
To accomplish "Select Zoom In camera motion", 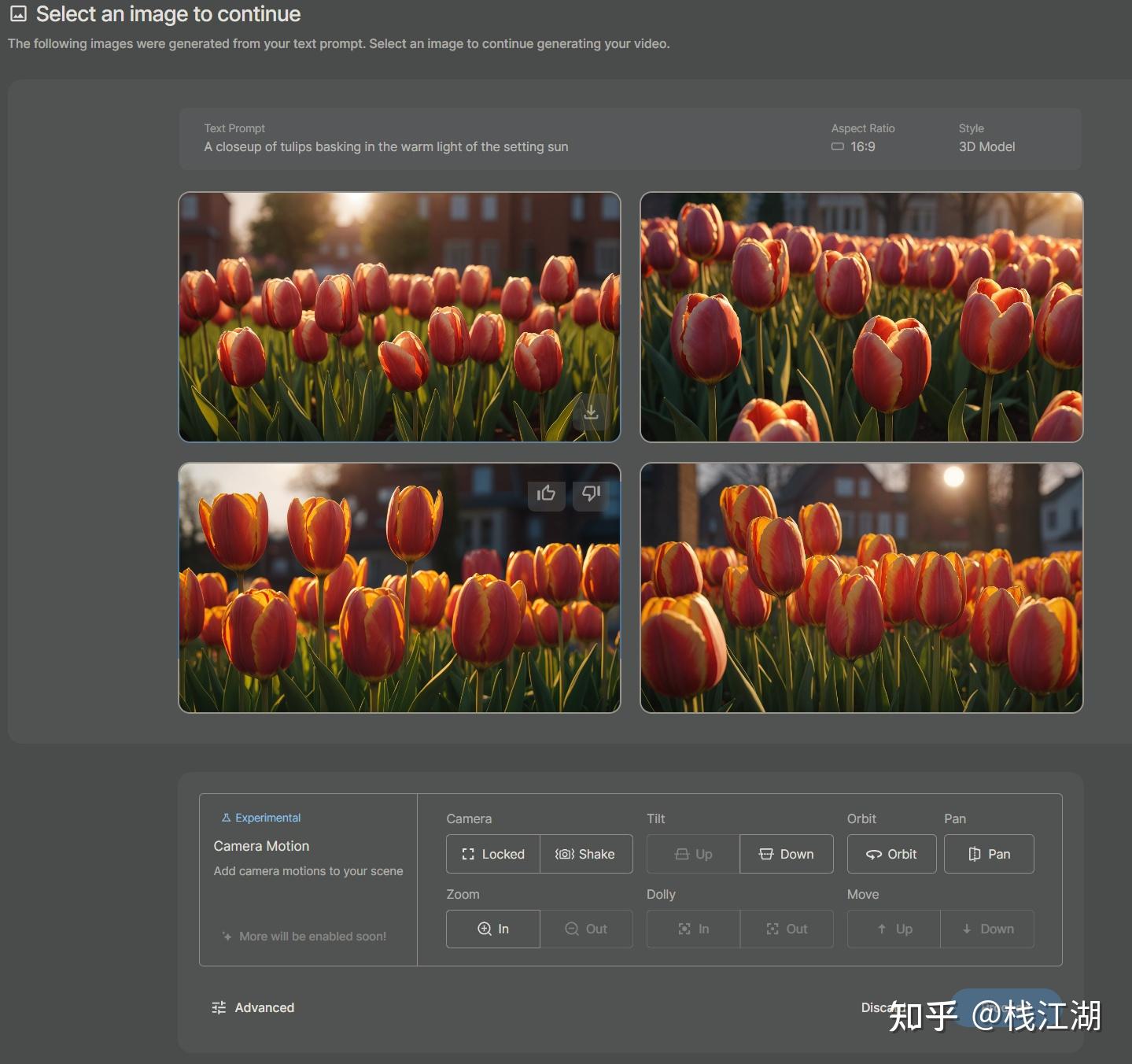I will pos(493,929).
